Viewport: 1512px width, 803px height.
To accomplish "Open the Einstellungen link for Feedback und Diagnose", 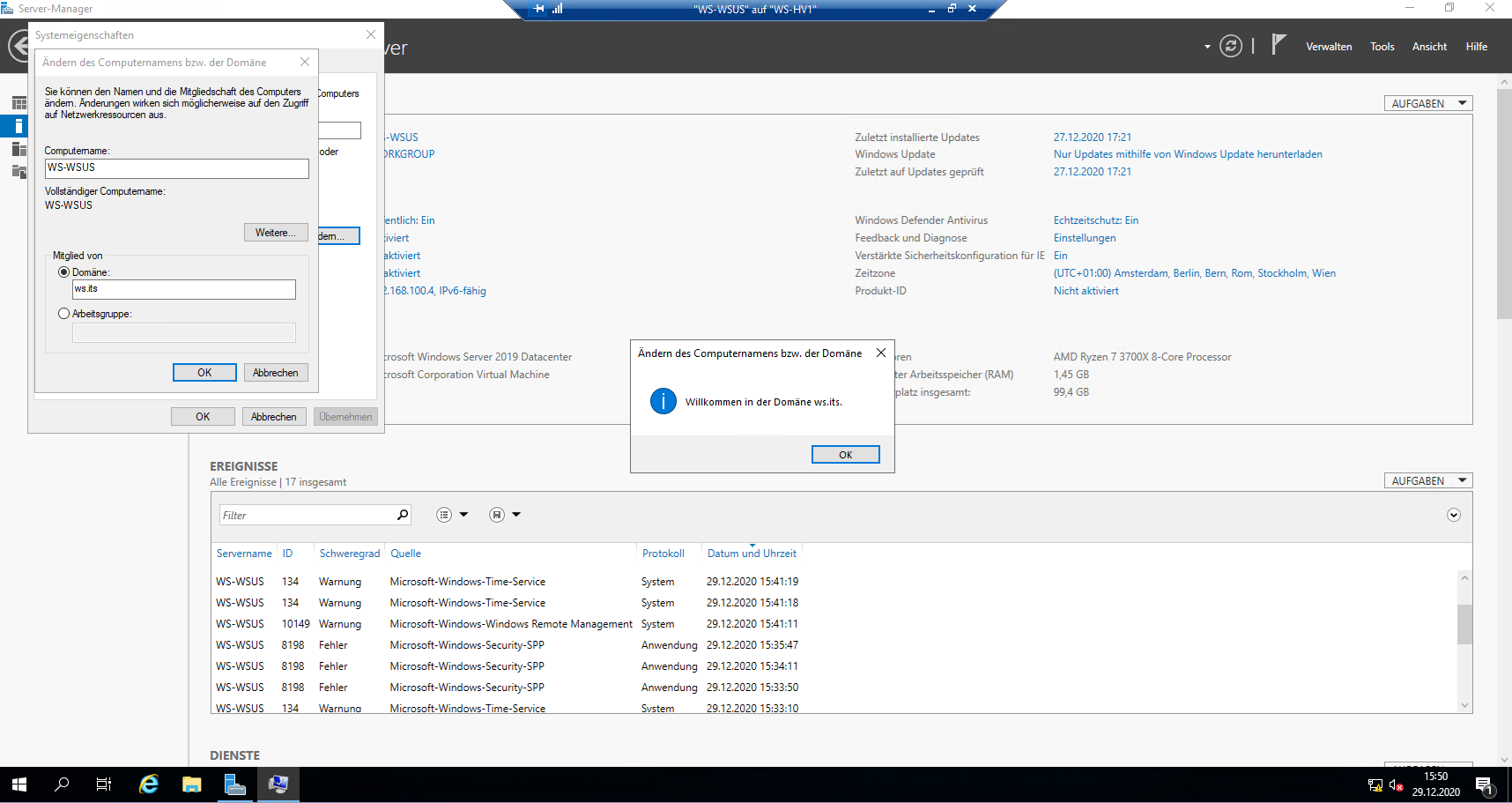I will pyautogui.click(x=1085, y=238).
